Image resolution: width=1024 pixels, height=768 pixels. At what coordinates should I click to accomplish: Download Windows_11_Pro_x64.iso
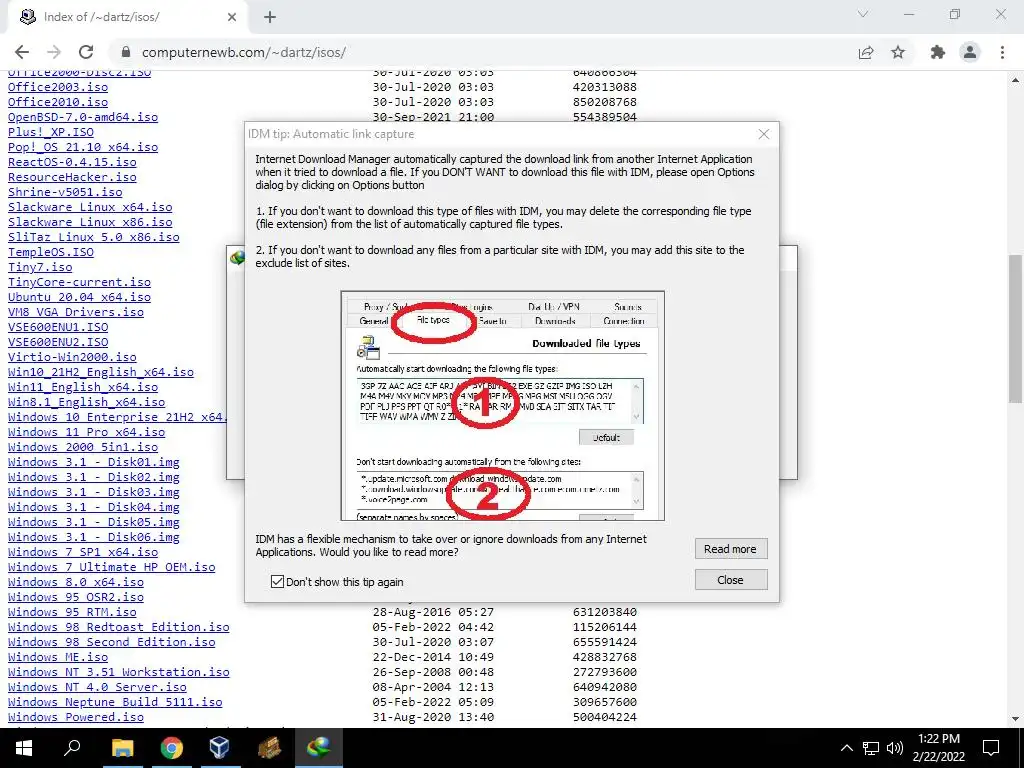coord(86,432)
